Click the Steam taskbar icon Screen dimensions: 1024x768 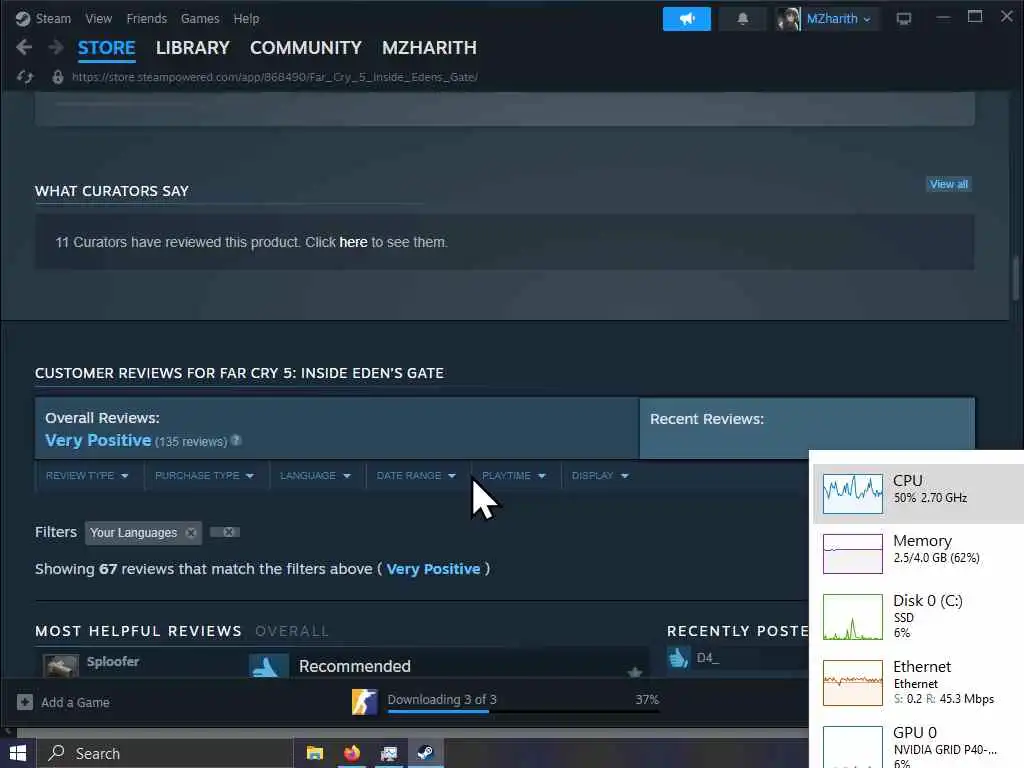425,754
